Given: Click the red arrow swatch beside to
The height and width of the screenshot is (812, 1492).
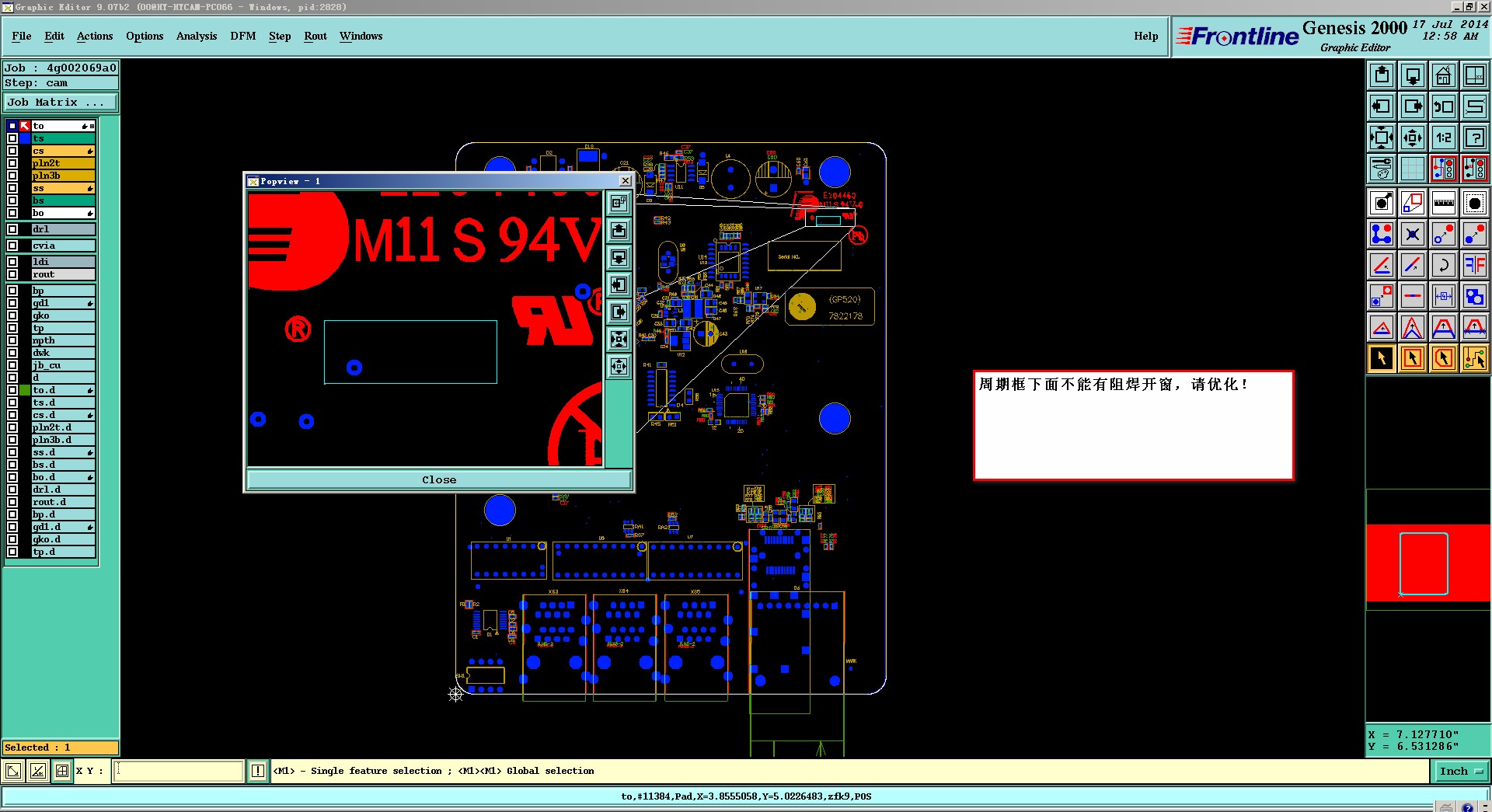Looking at the screenshot, I should click(25, 126).
